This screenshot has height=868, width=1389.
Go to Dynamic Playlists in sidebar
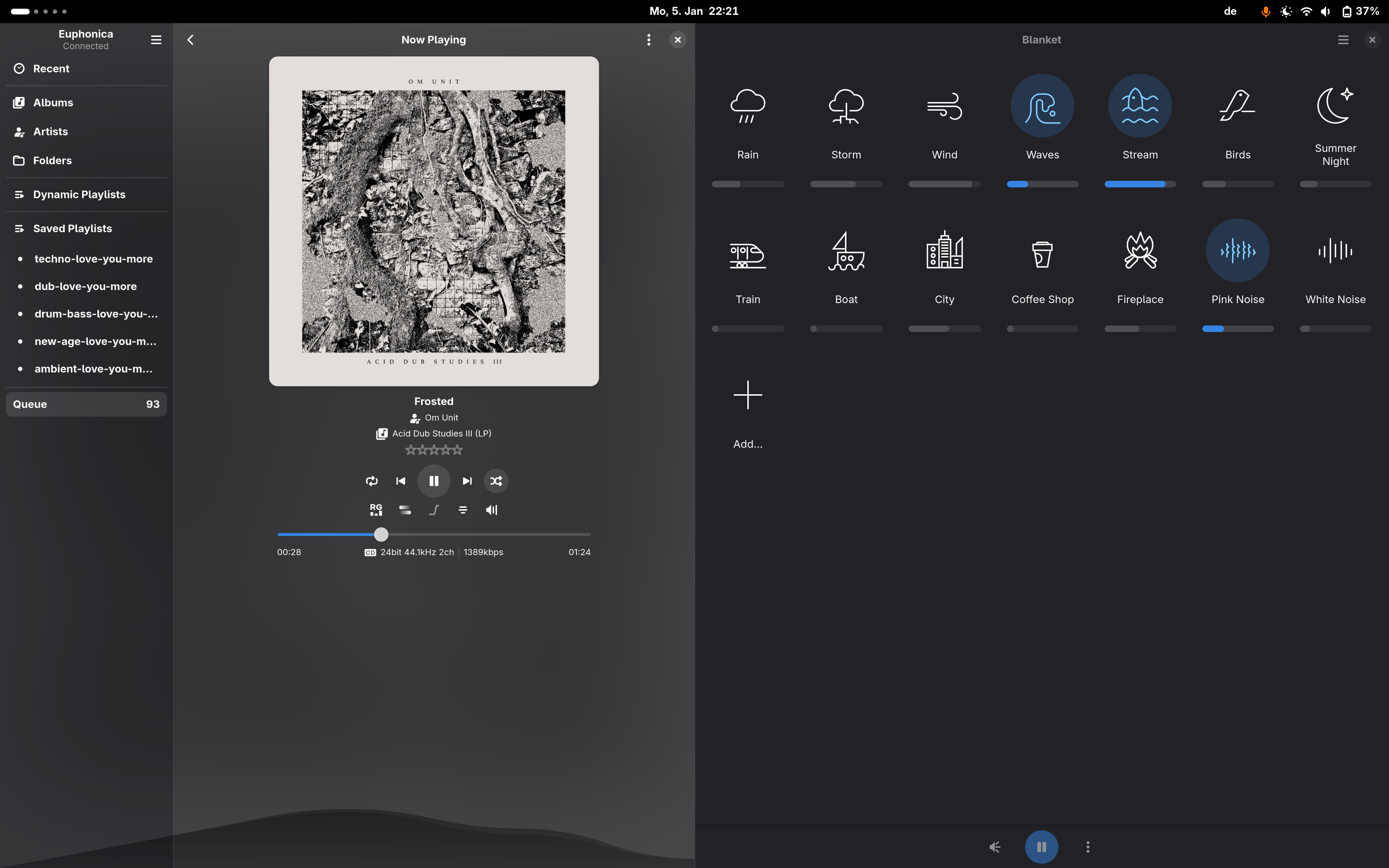[x=79, y=195]
